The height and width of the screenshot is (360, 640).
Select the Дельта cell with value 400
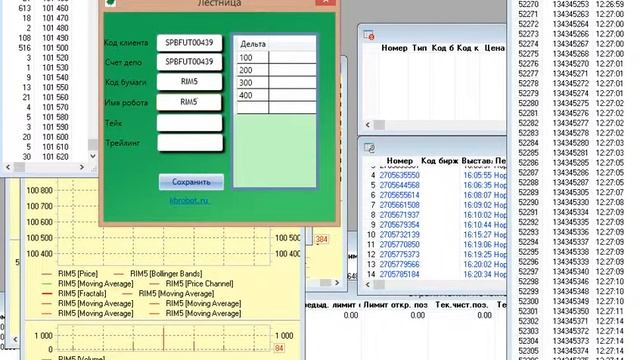click(x=253, y=96)
